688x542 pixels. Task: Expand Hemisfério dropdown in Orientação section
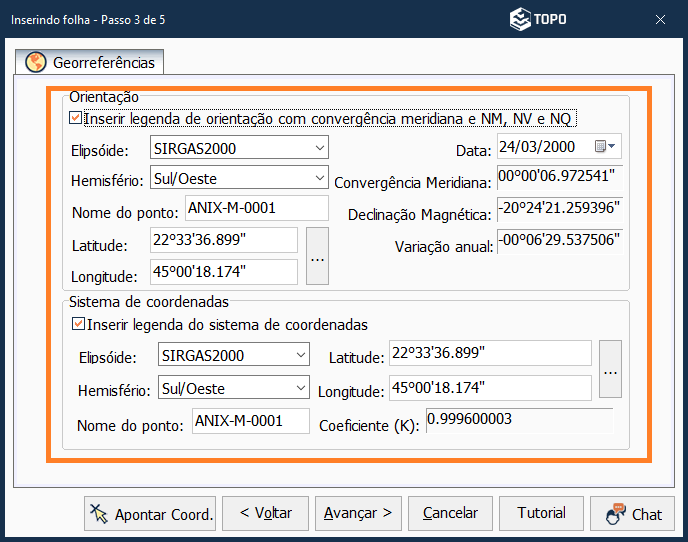[319, 178]
